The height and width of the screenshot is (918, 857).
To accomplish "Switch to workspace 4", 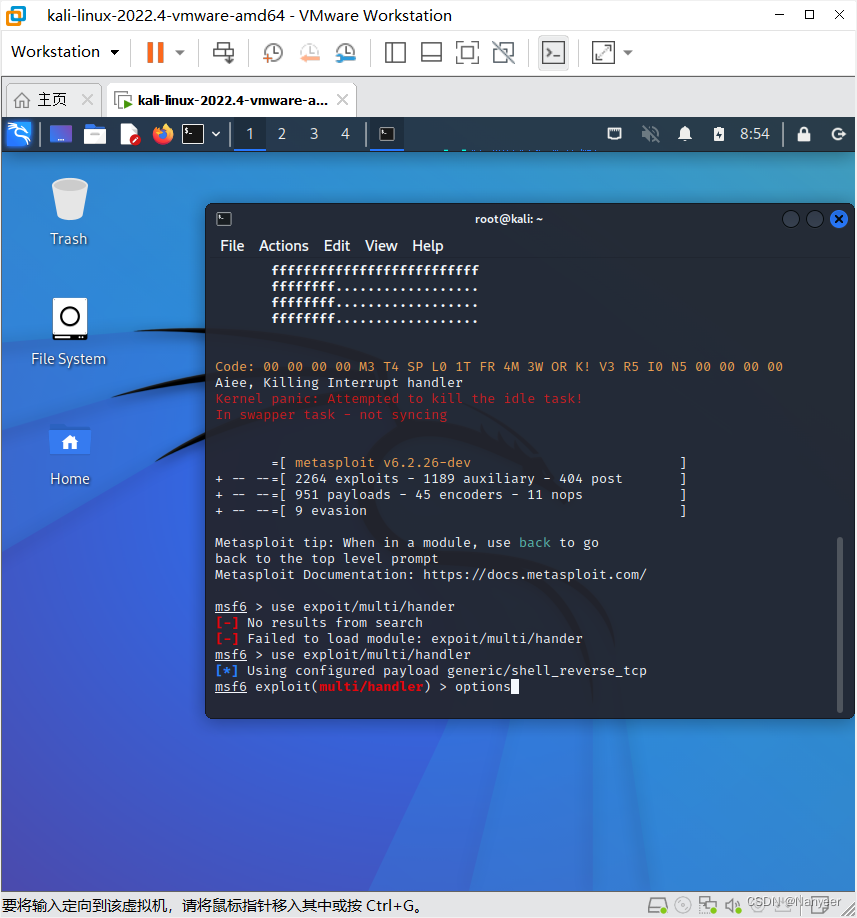I will point(345,134).
